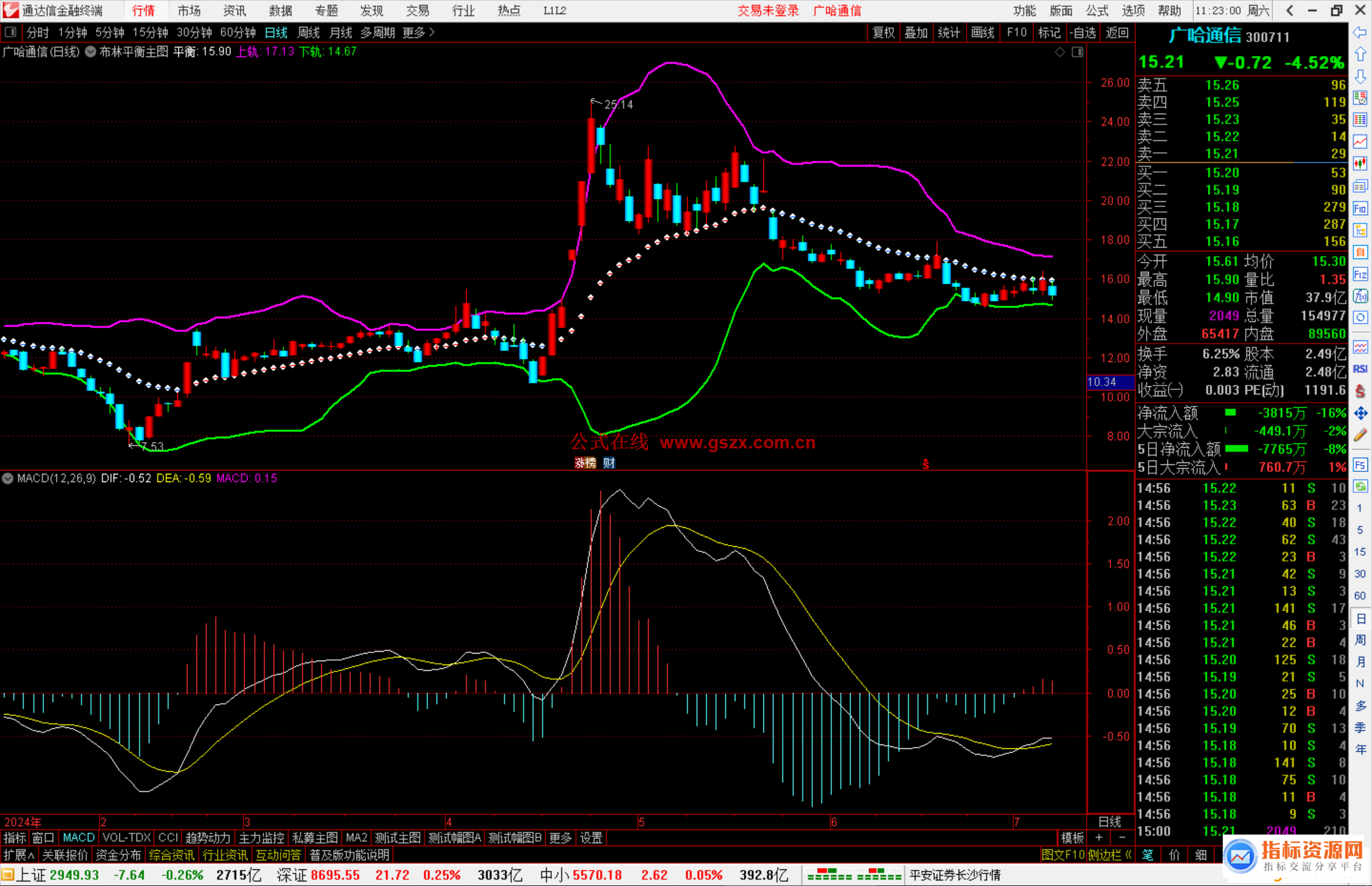Click the back arrow icon in right sidebar
The width and height of the screenshot is (1372, 886).
[x=1360, y=32]
